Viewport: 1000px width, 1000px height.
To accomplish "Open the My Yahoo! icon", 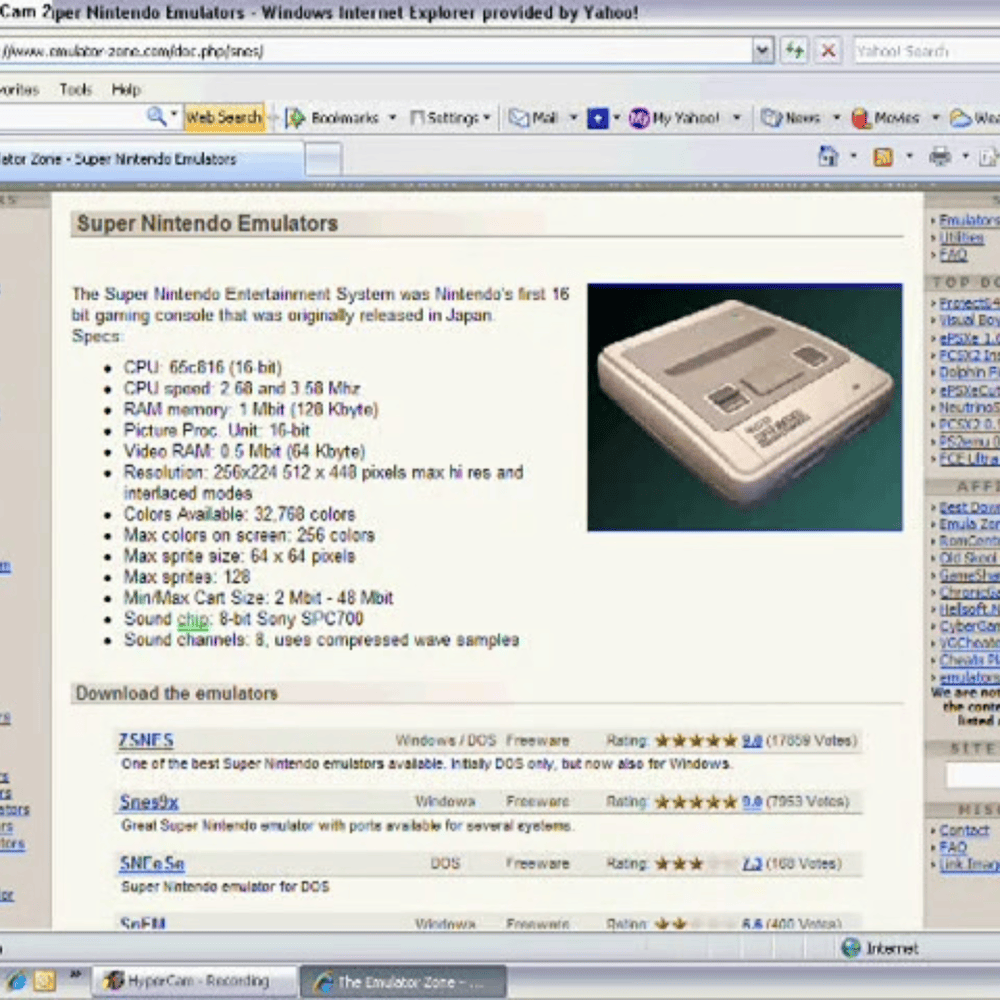I will point(638,118).
